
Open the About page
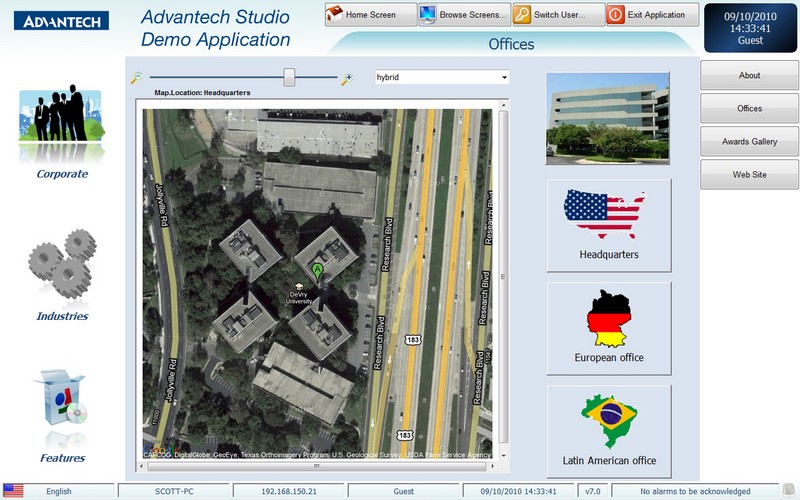point(749,75)
